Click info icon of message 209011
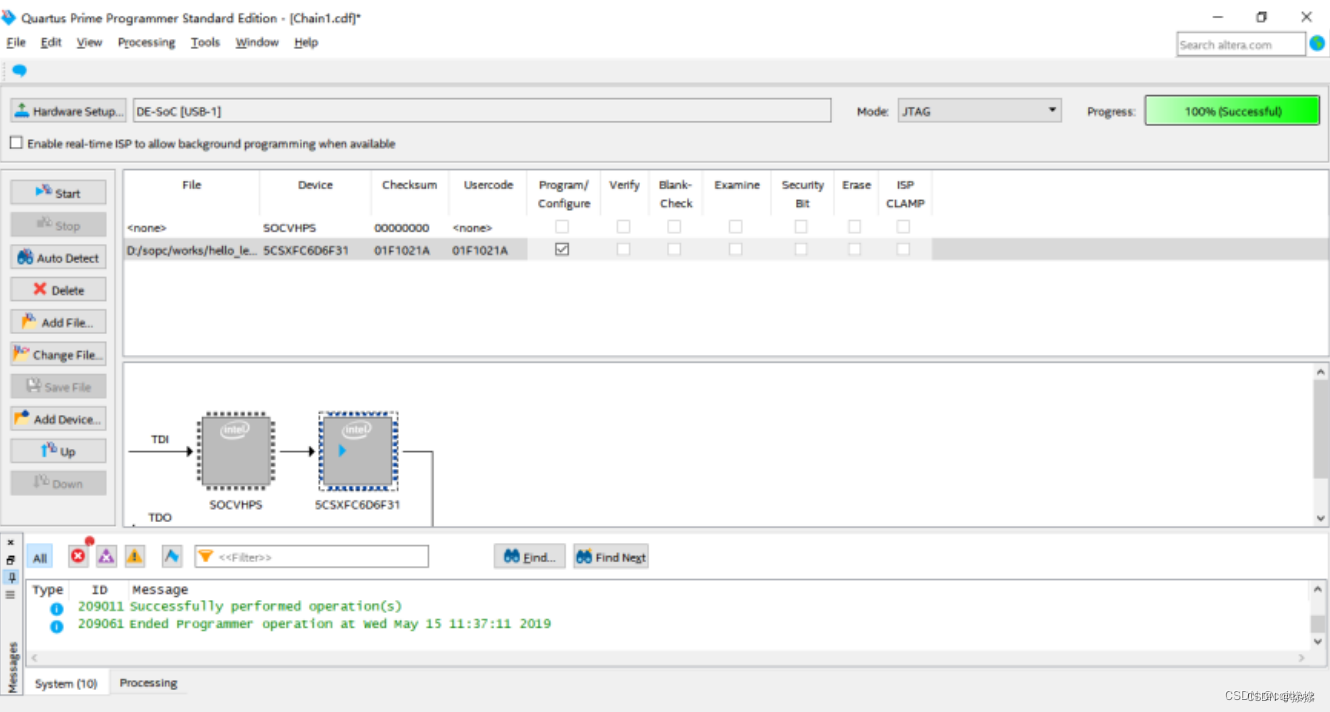The width and height of the screenshot is (1330, 712). click(57, 608)
